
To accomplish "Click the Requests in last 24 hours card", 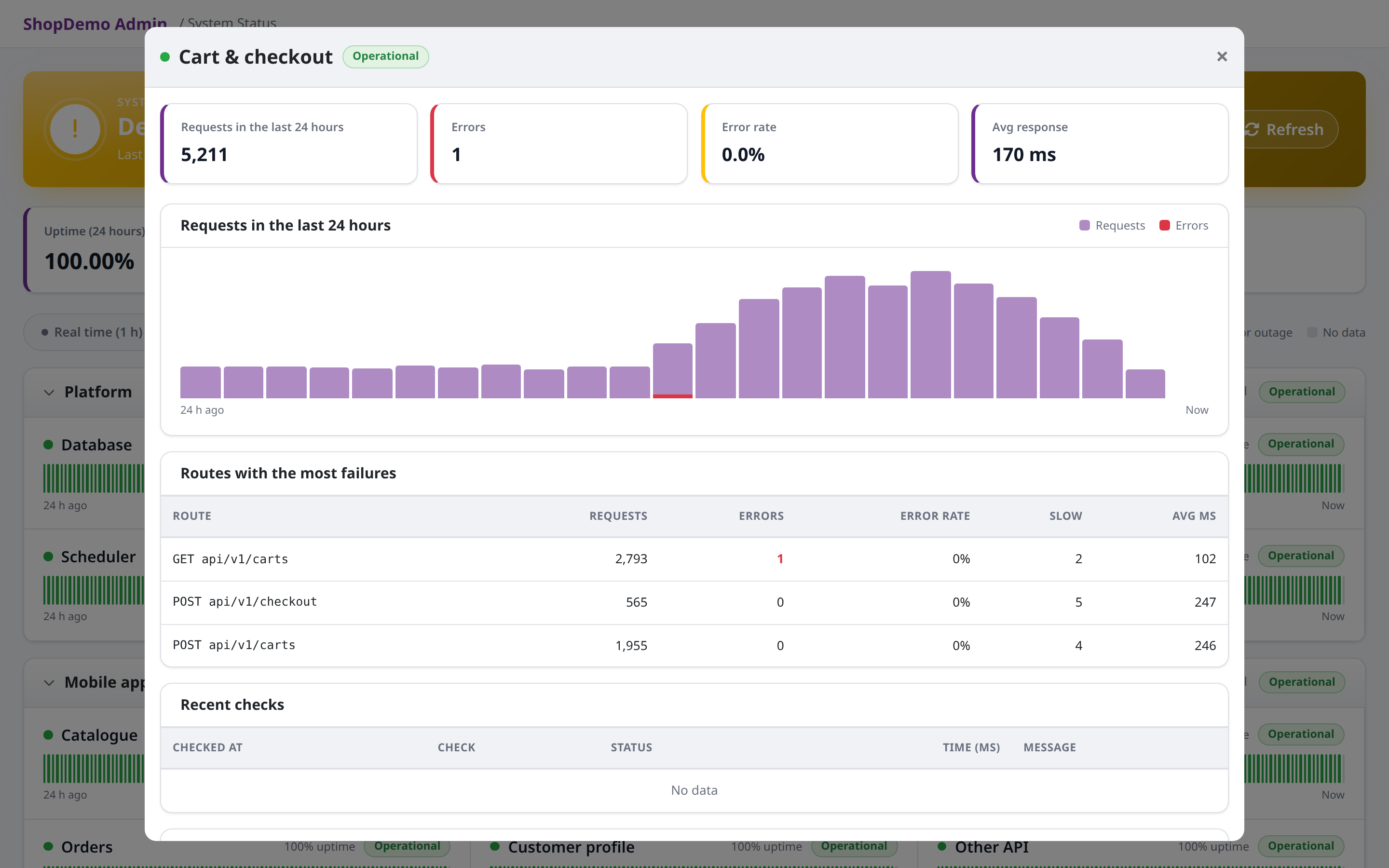I will [289, 144].
